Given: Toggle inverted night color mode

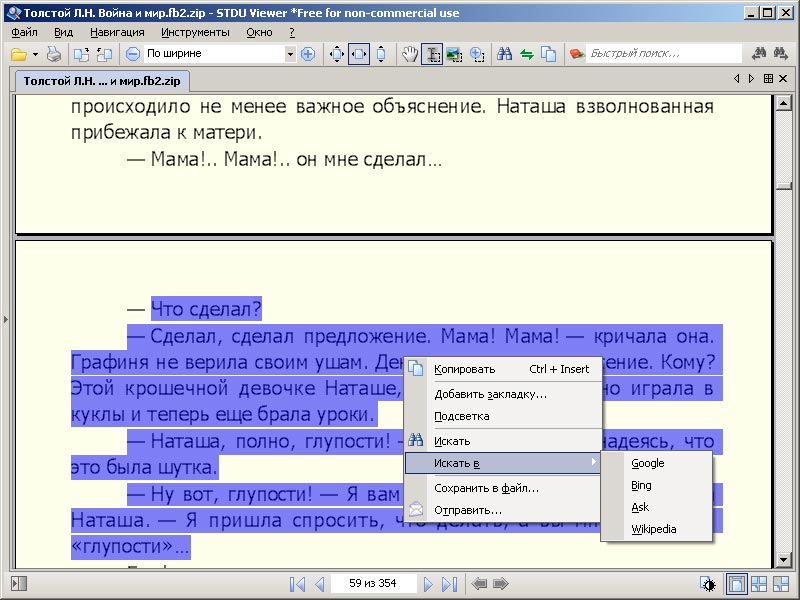Looking at the screenshot, I should coord(708,584).
